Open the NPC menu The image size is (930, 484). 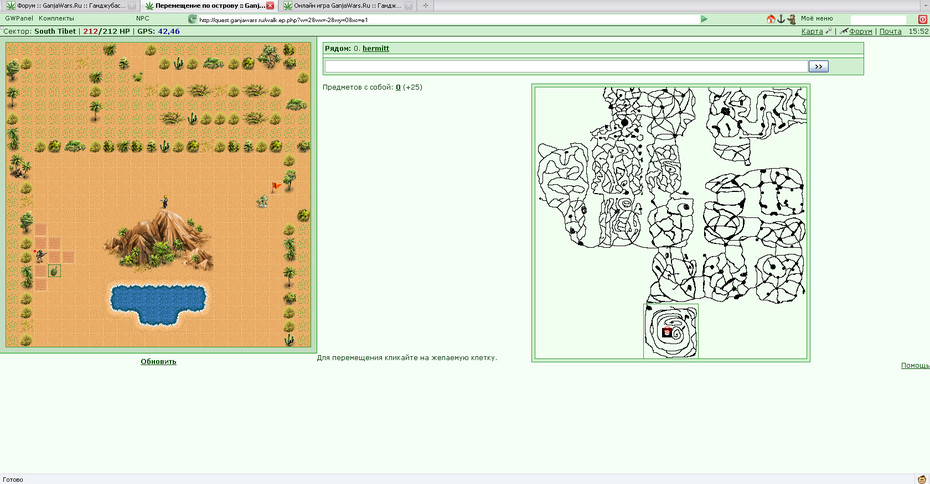[142, 18]
